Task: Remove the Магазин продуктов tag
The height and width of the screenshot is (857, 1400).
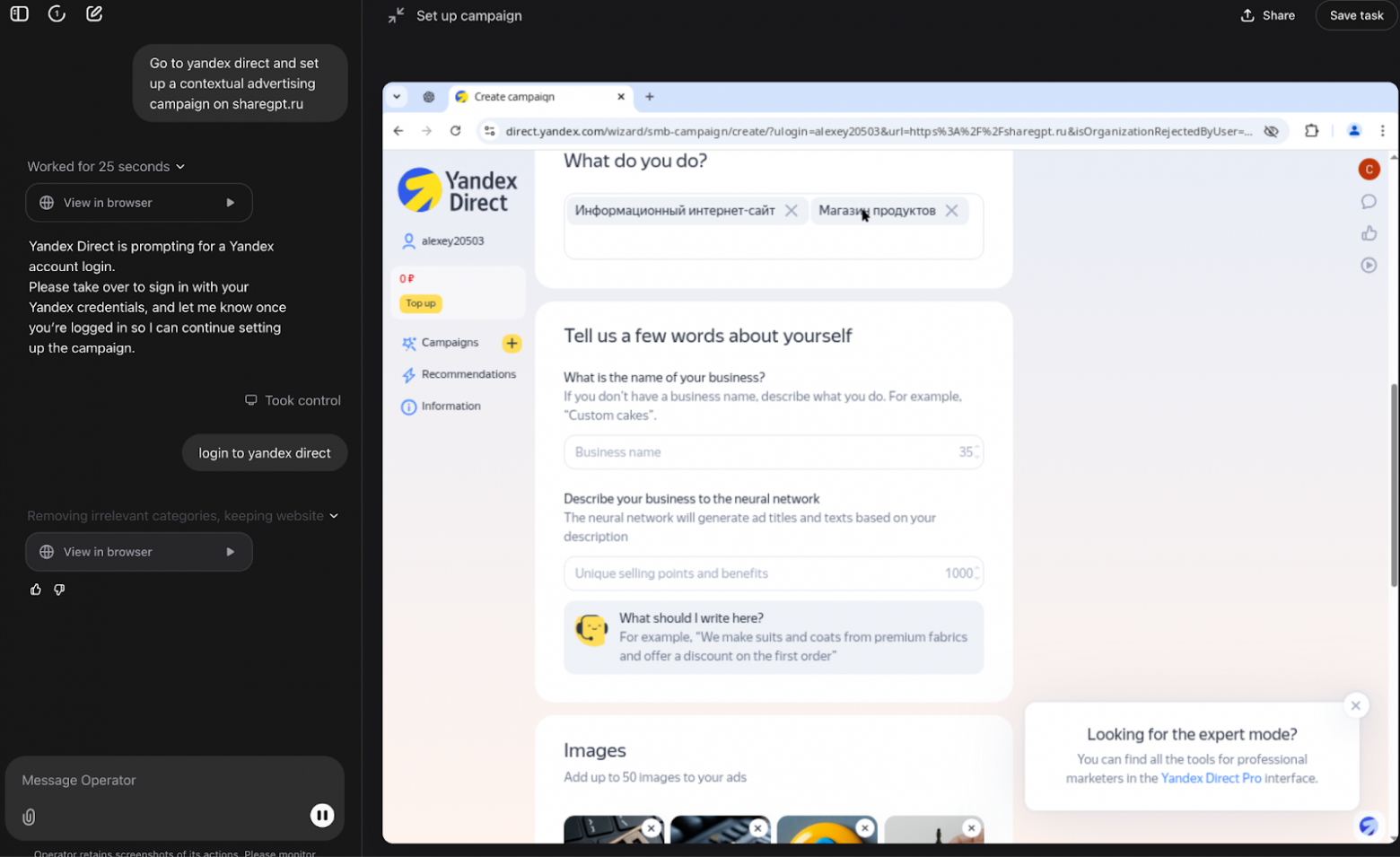Action: point(952,211)
